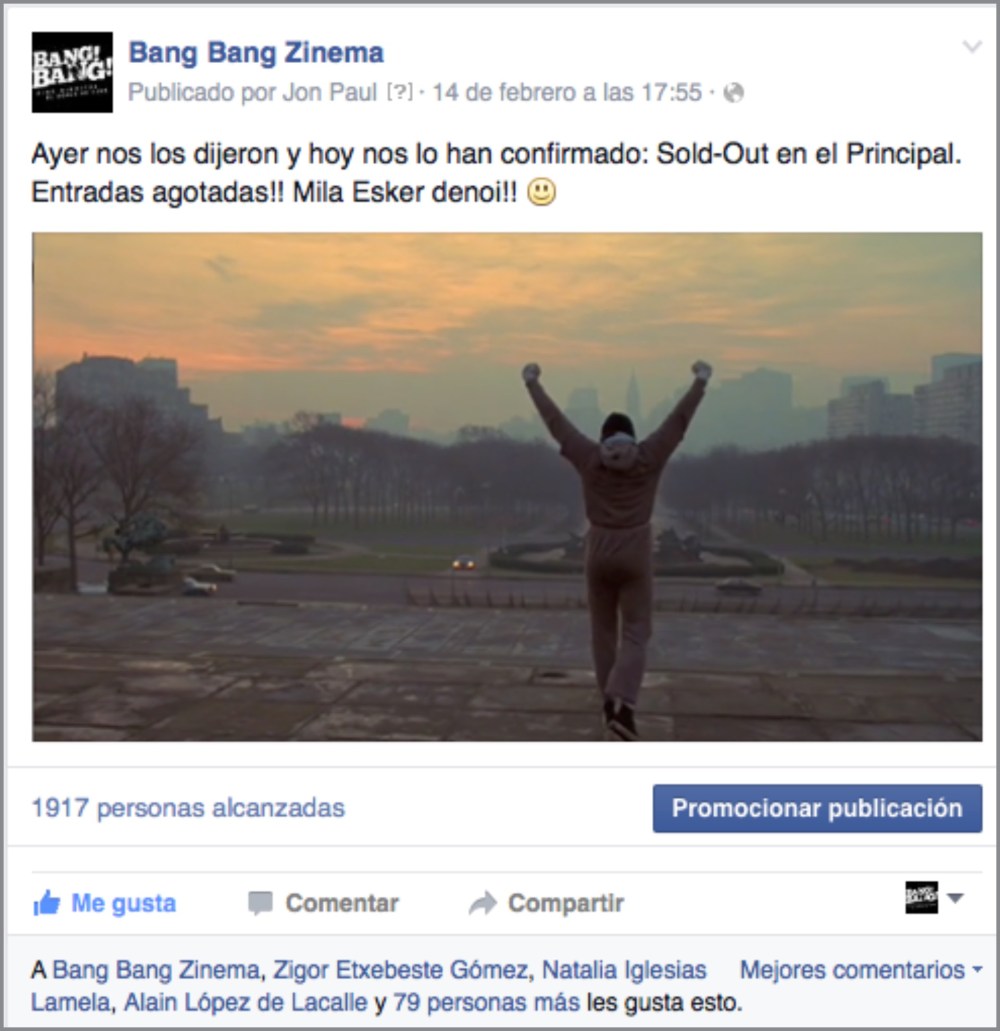Click the [?] help marker beside Jon Paul

point(400,92)
